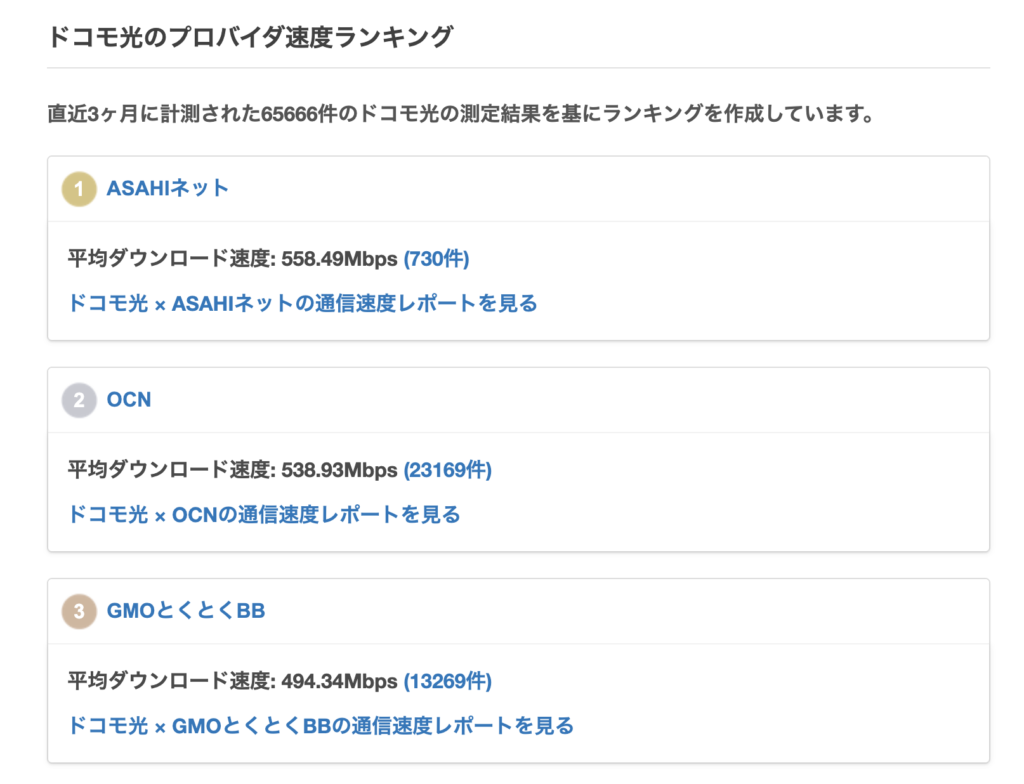Open ドコモ光 × OCN speed report
Image resolution: width=1024 pixels, height=784 pixels.
(x=265, y=514)
